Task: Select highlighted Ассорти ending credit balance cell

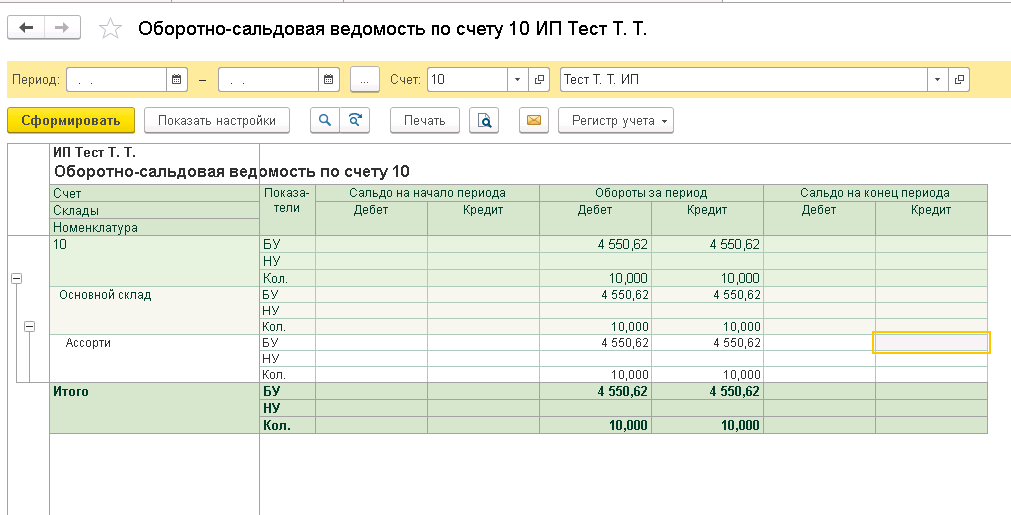Action: (931, 343)
